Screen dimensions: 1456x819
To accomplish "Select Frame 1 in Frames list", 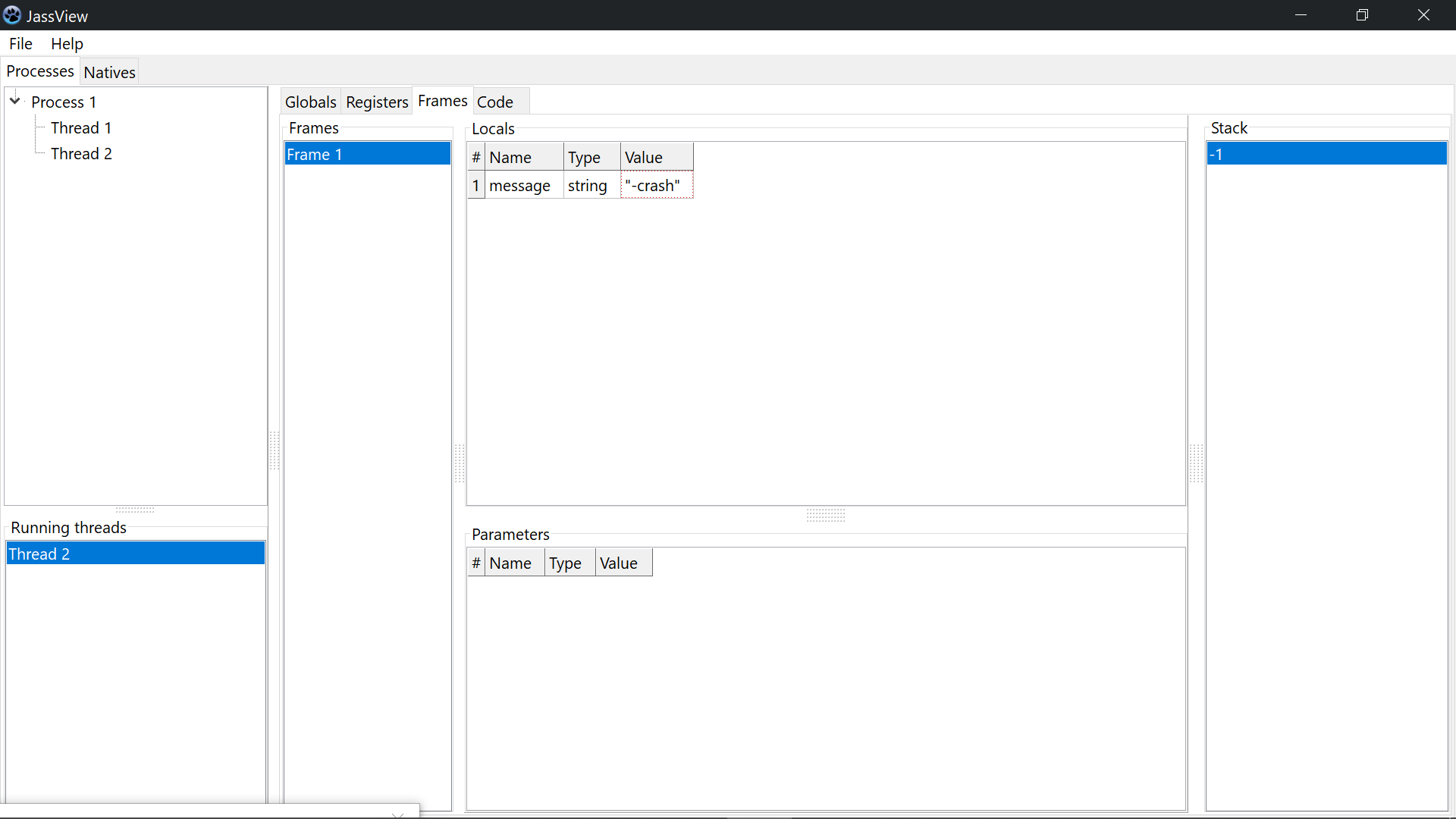I will (x=367, y=155).
